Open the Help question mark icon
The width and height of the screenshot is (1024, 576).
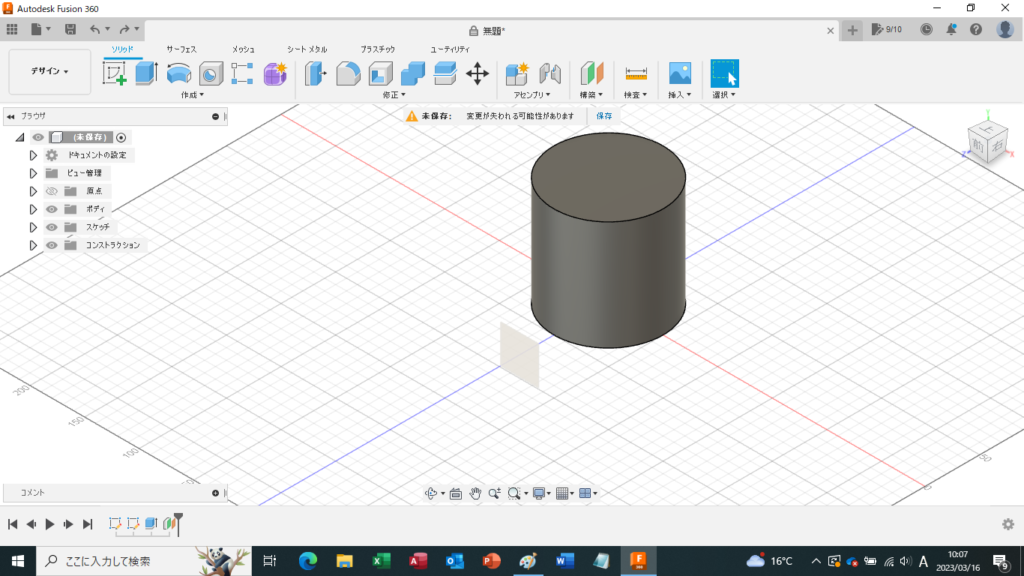(976, 29)
